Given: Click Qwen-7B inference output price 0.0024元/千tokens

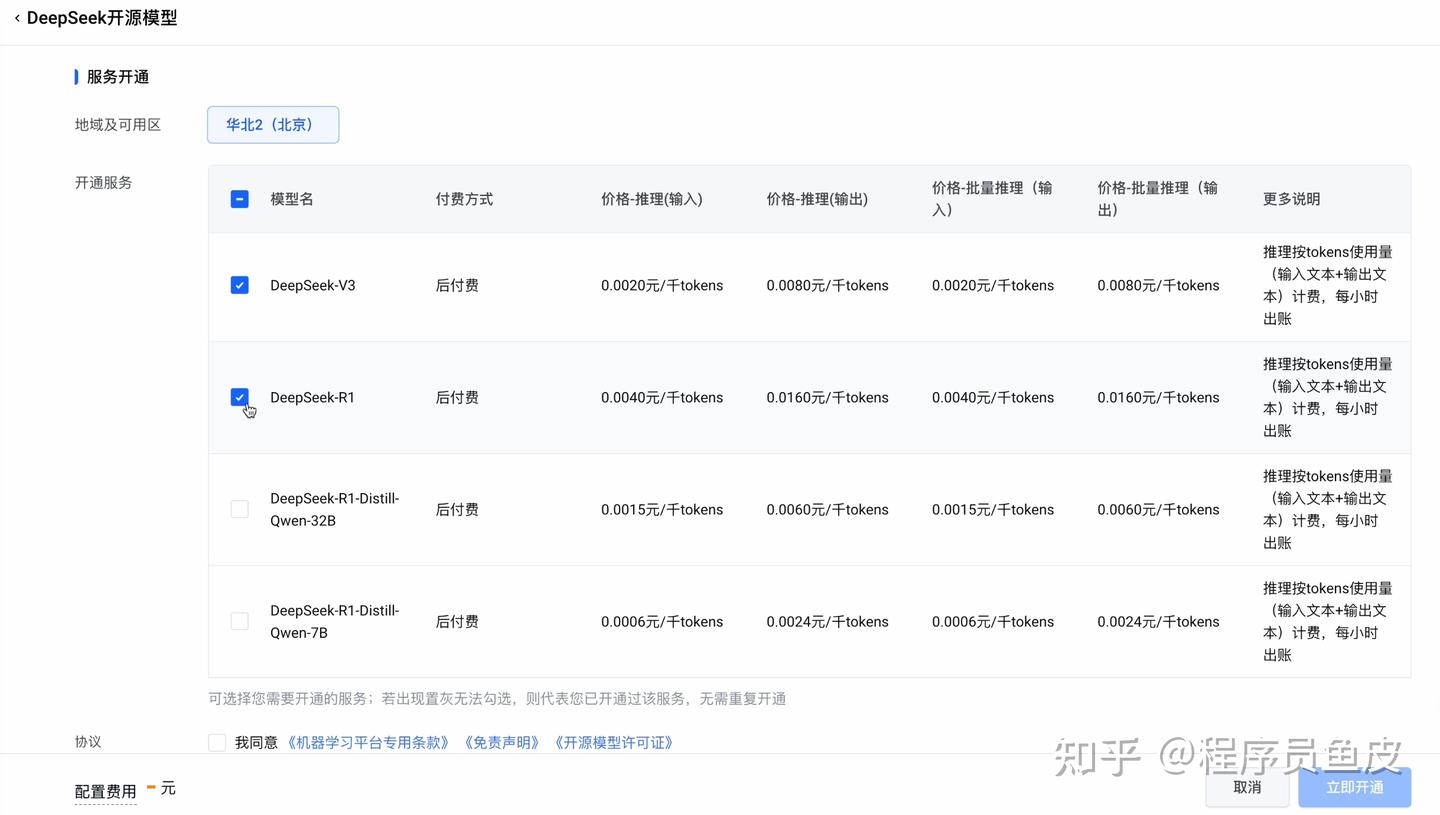Looking at the screenshot, I should (828, 621).
